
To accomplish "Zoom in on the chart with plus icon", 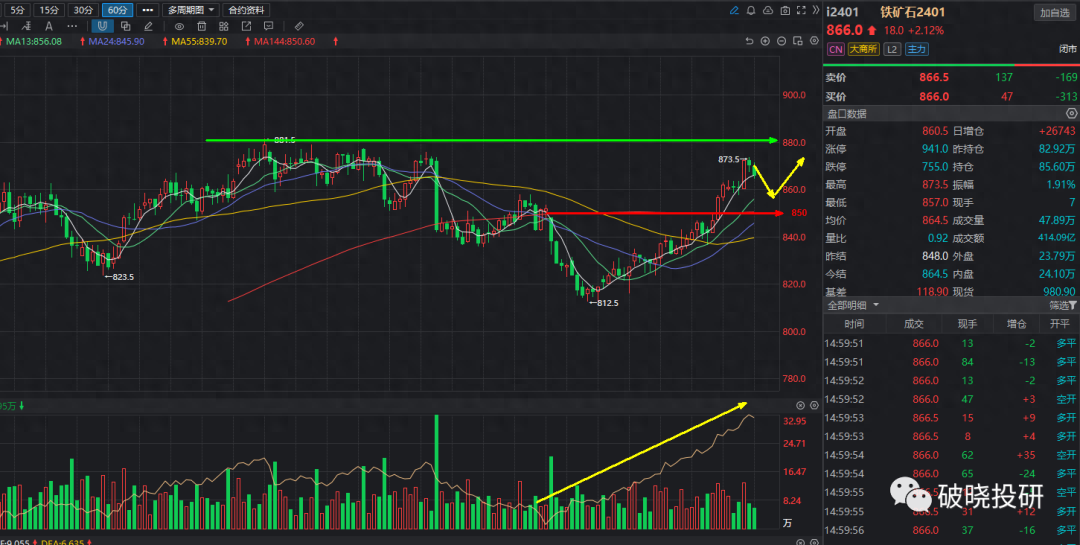I will [x=765, y=41].
